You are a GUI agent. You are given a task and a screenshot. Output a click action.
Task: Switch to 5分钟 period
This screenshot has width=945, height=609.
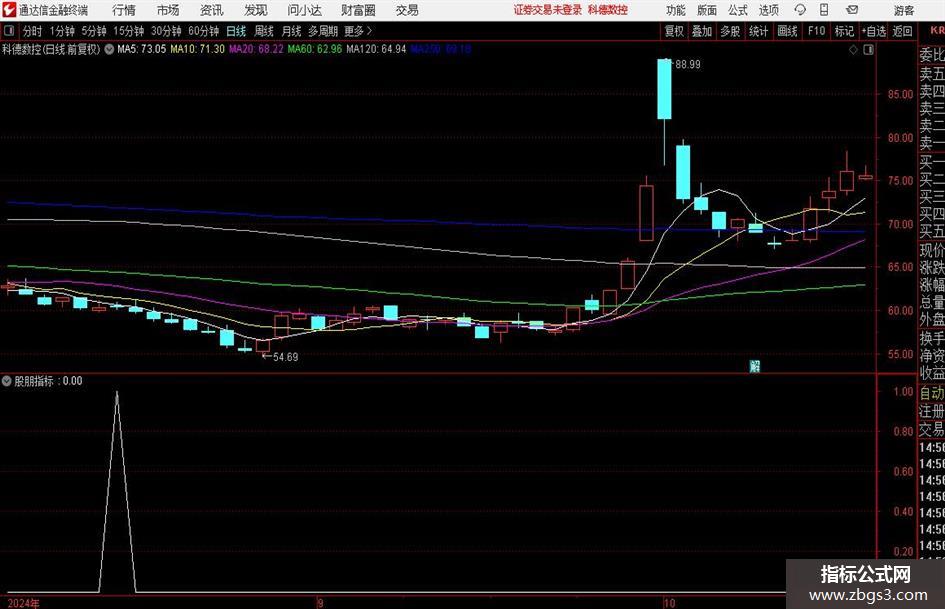(x=93, y=31)
